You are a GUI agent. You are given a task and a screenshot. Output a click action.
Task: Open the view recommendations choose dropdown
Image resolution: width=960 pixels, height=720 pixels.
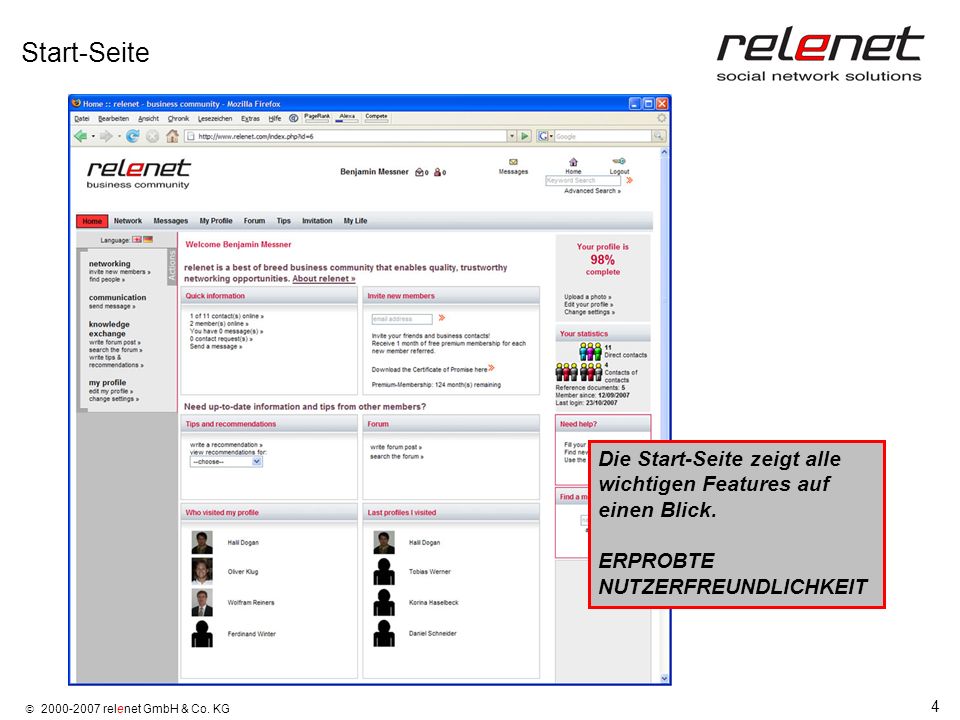click(x=257, y=462)
